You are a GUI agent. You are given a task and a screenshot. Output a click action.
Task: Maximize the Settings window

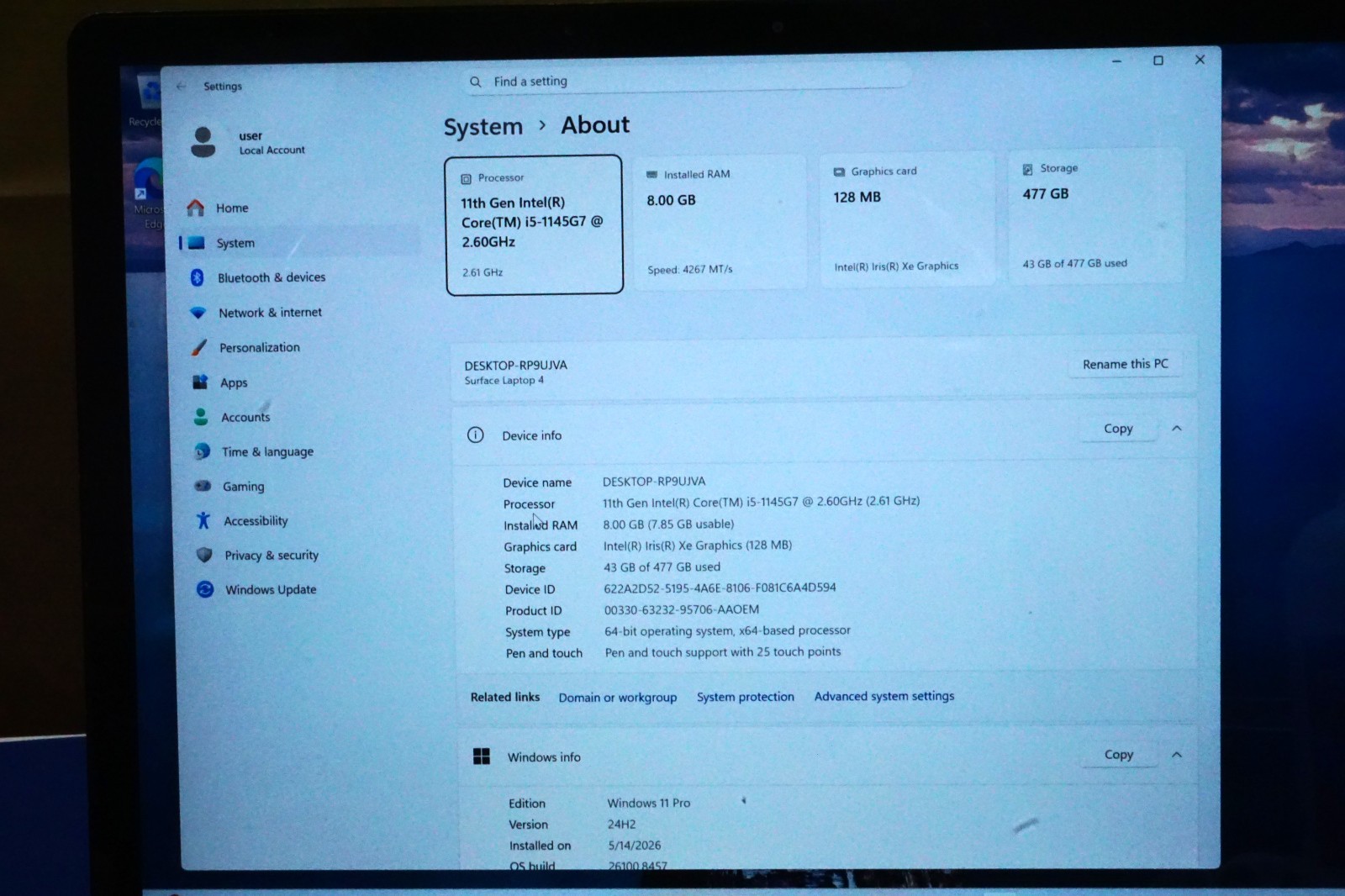click(1158, 61)
